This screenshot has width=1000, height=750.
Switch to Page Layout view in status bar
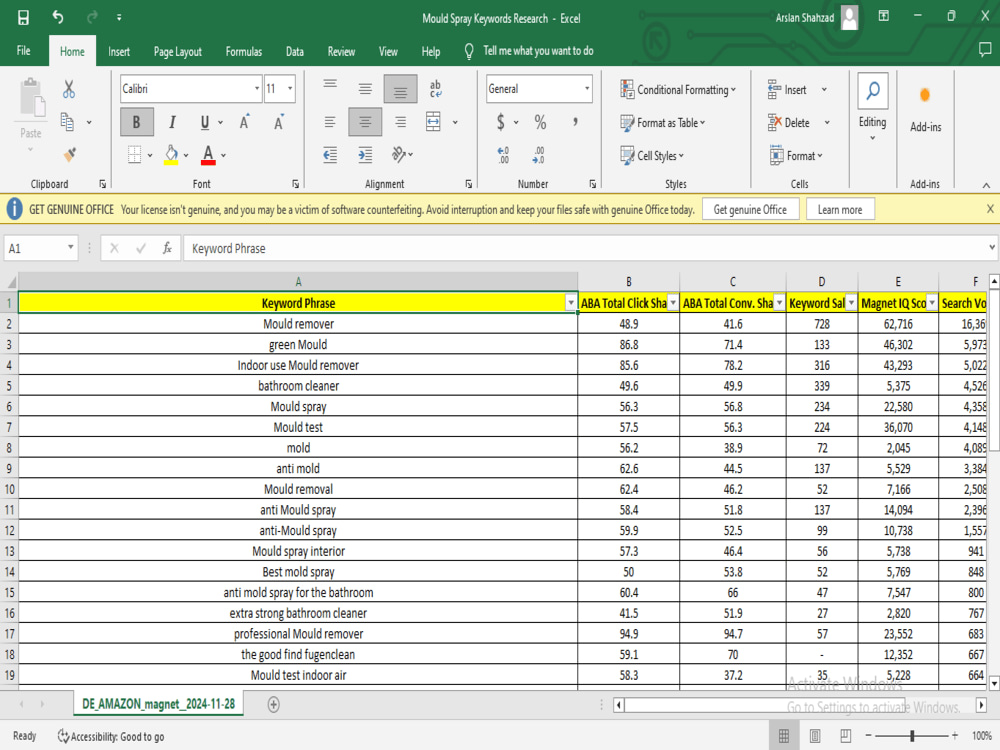tap(814, 736)
